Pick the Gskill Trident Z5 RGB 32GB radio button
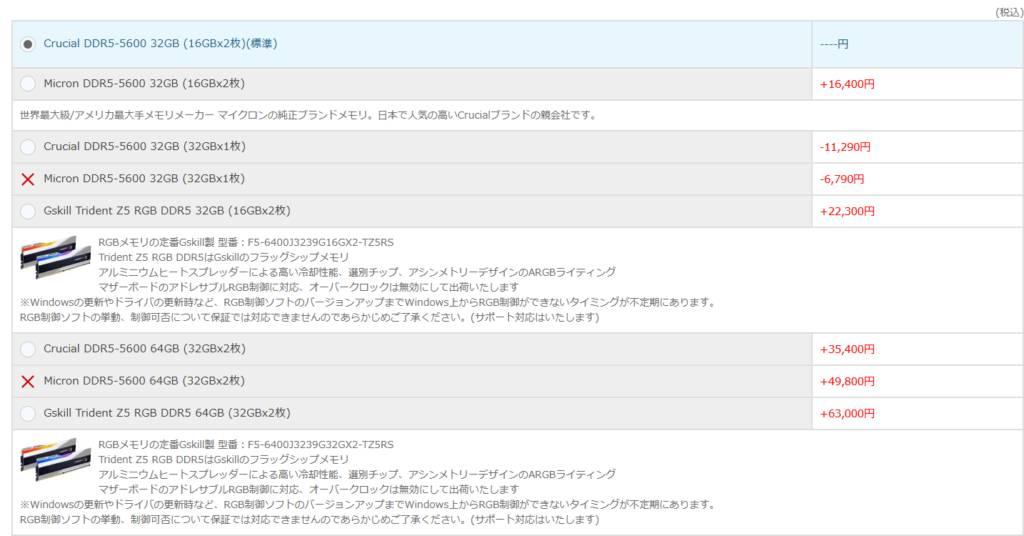Viewport: 1024px width, 536px height. click(28, 211)
